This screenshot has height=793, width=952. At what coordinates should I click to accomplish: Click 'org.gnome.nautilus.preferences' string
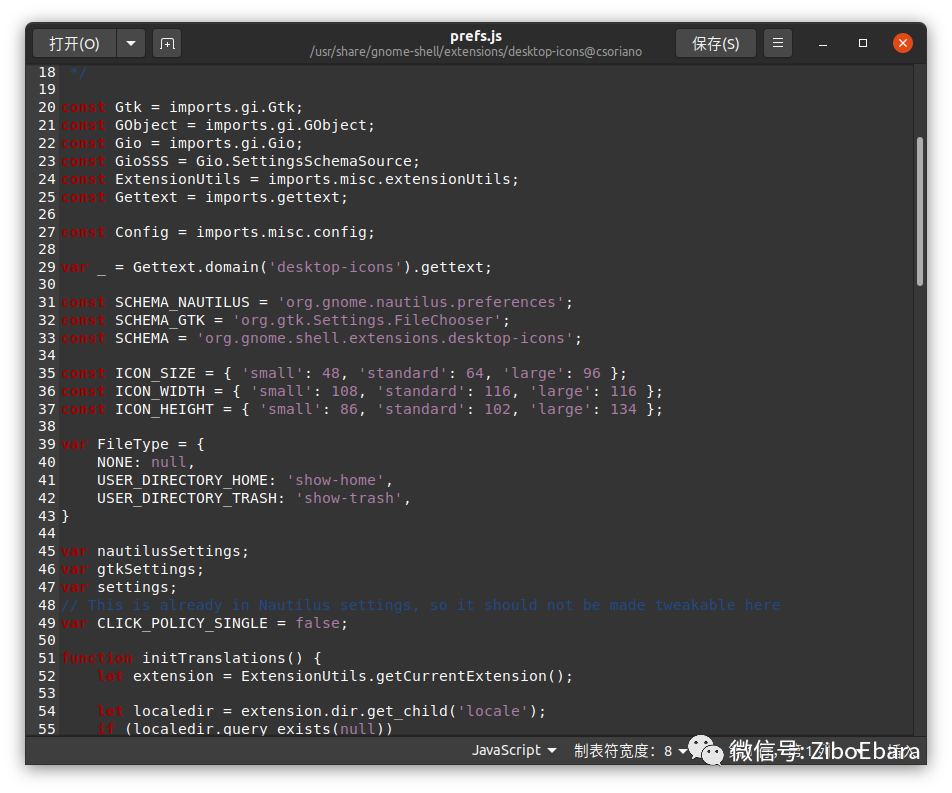421,302
